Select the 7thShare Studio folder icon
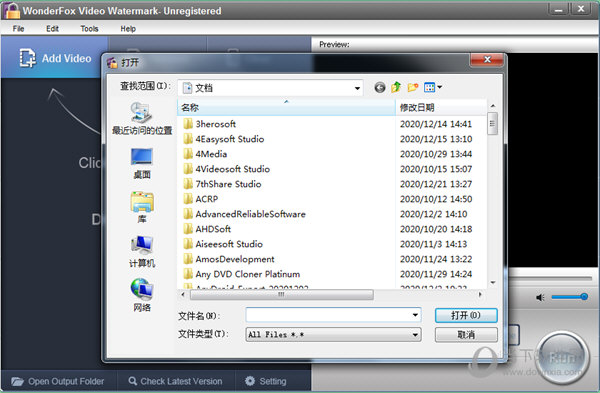The height and width of the screenshot is (393, 600). point(188,184)
